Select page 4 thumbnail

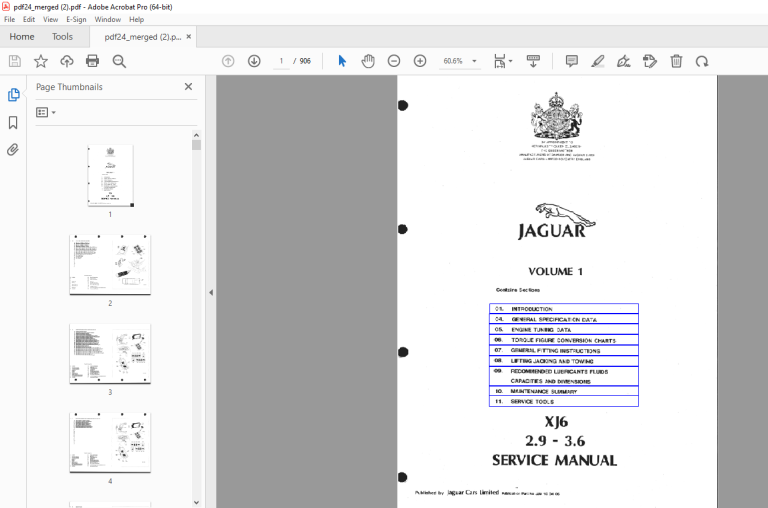pos(110,442)
